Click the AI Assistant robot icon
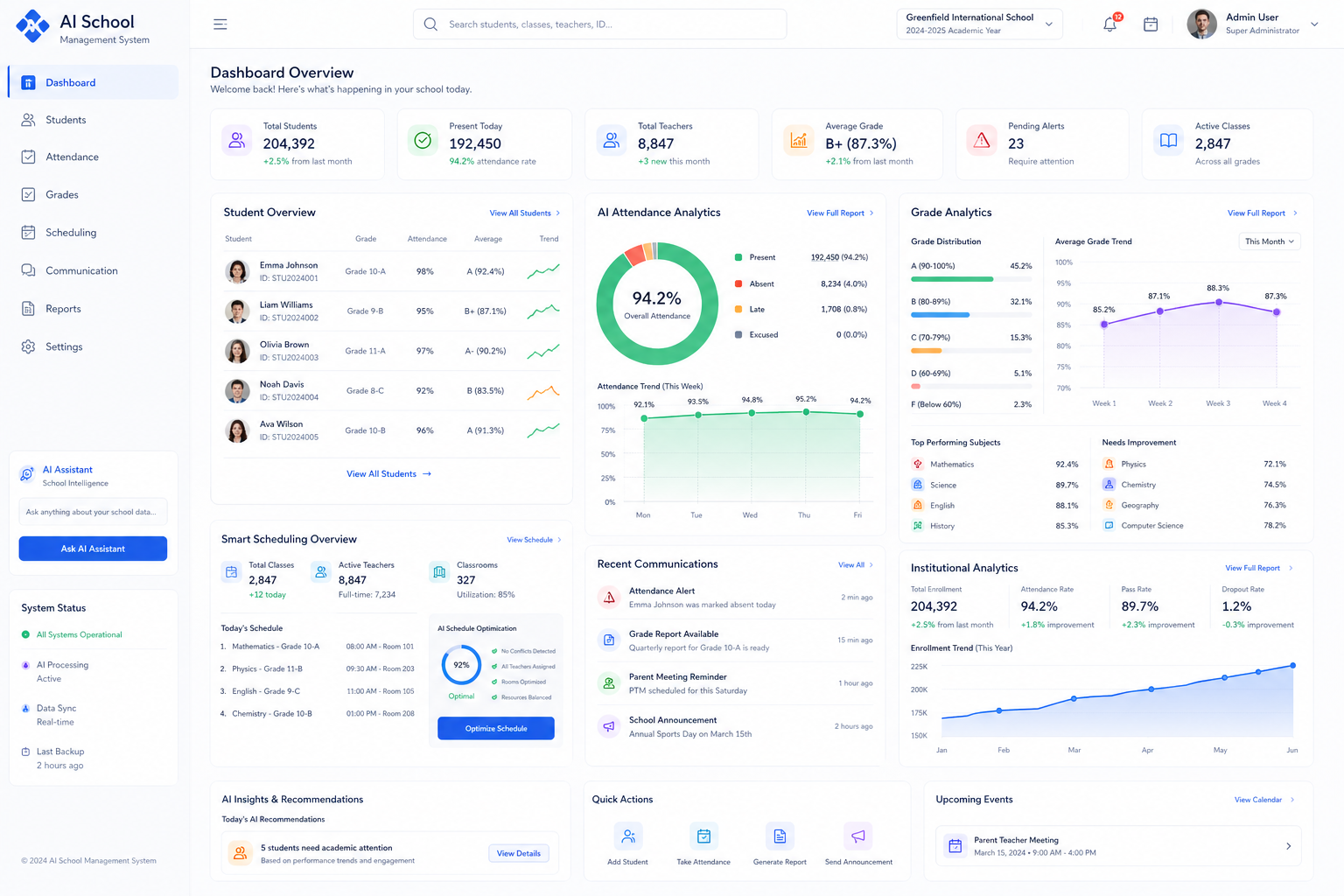Image resolution: width=1344 pixels, height=896 pixels. [x=27, y=474]
